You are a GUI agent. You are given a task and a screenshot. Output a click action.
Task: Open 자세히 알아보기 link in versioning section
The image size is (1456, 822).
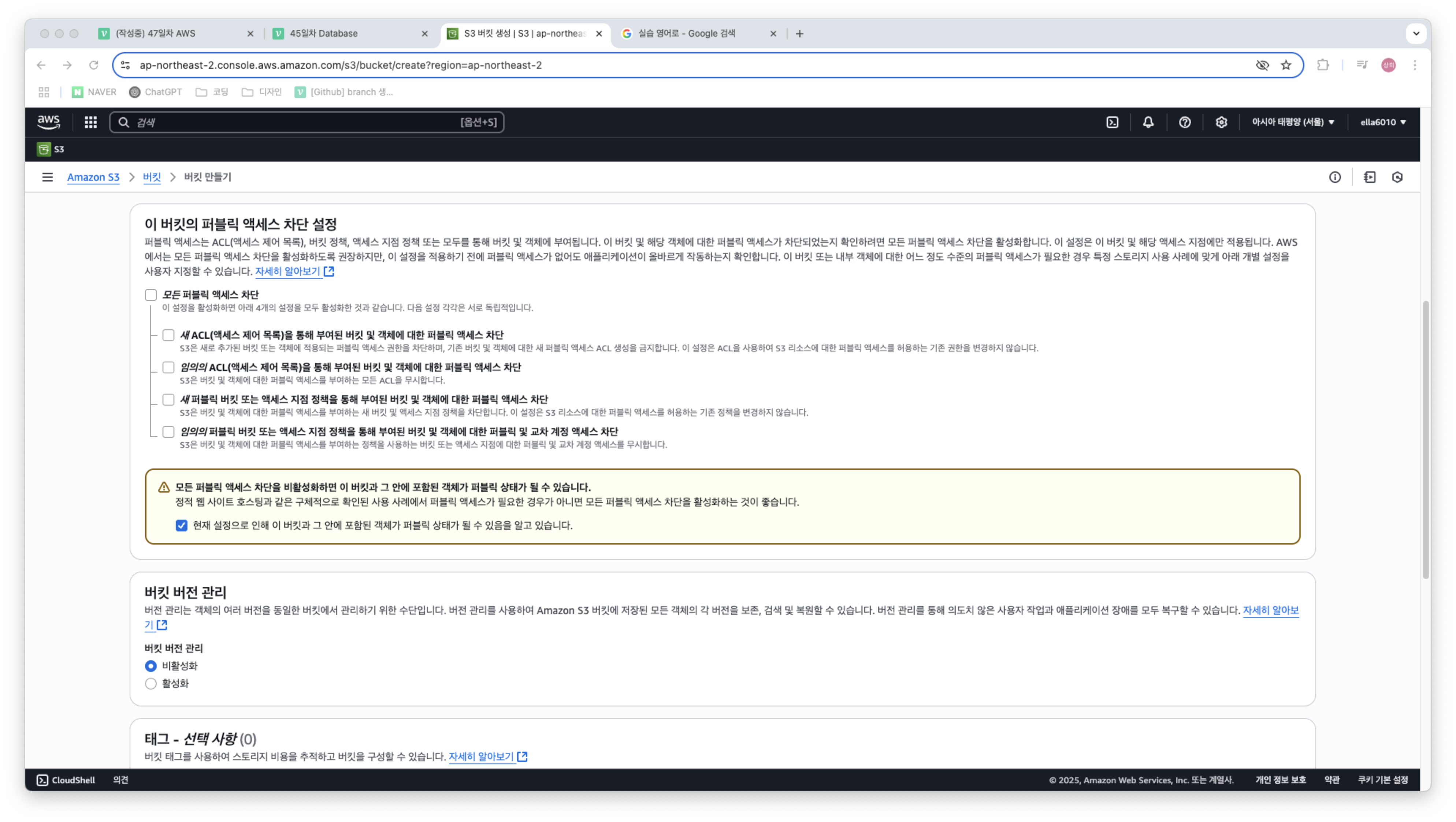[x=1271, y=611]
